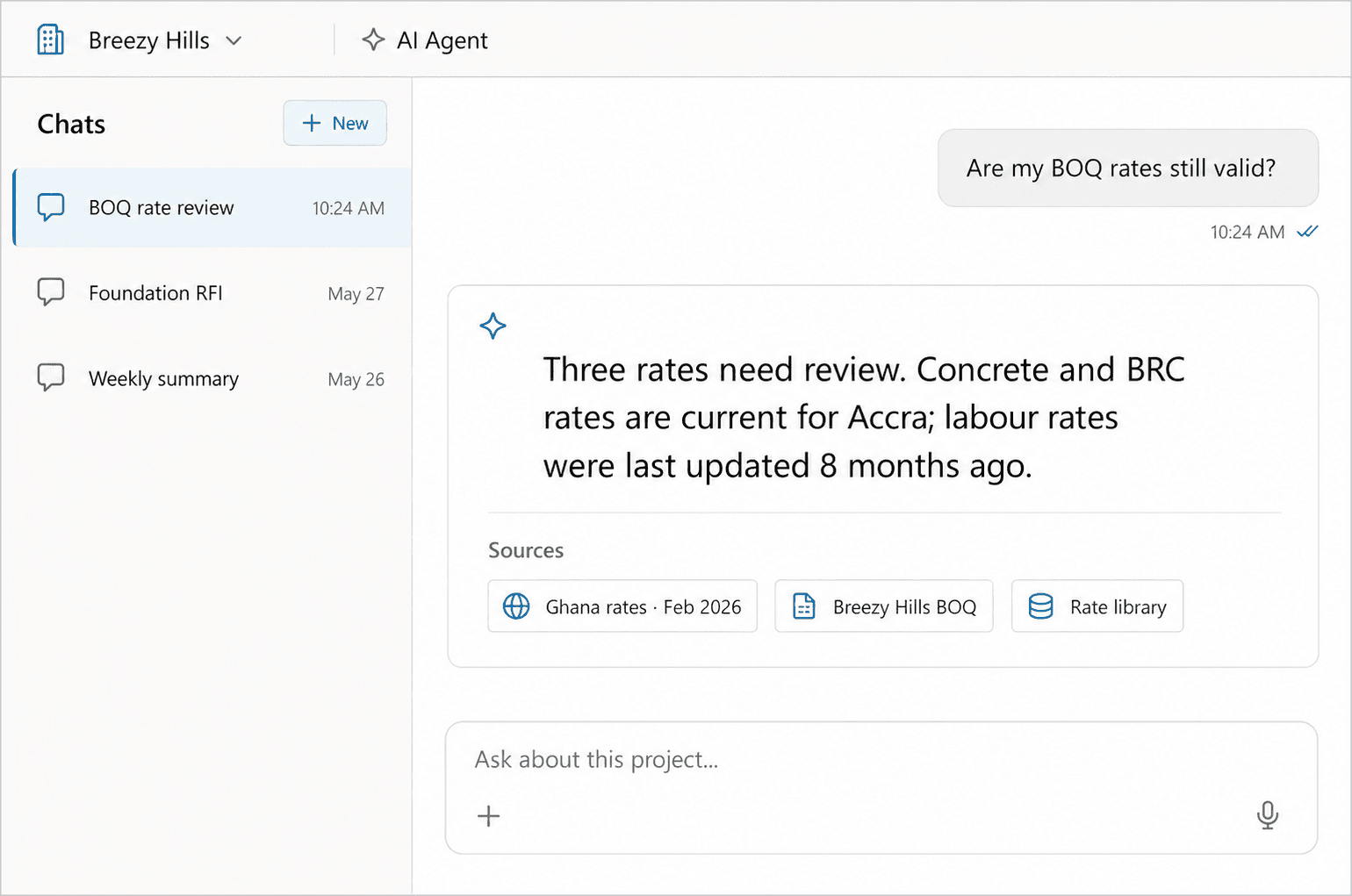Click the Sources heading label
This screenshot has height=896, width=1352.
[526, 550]
